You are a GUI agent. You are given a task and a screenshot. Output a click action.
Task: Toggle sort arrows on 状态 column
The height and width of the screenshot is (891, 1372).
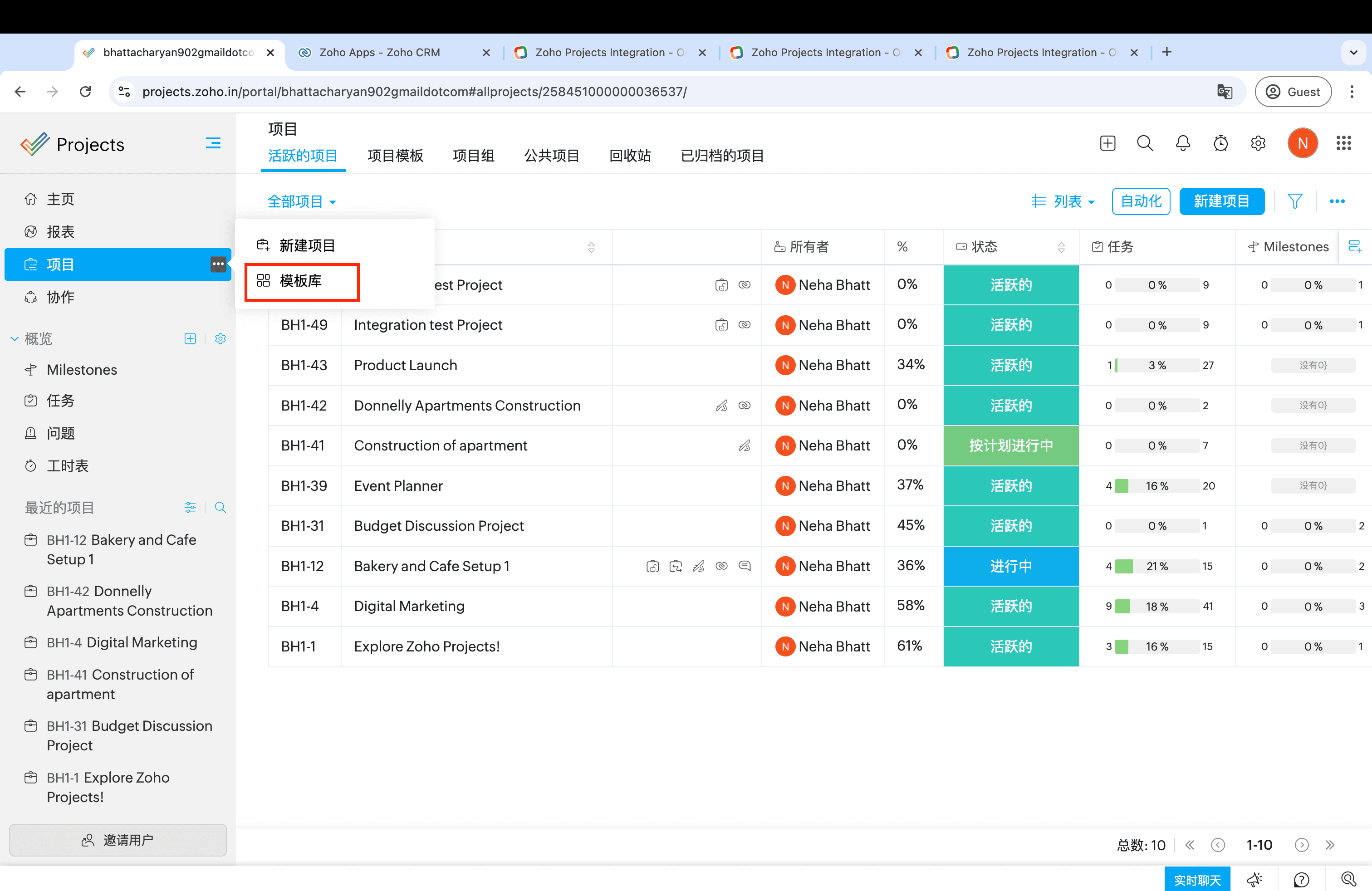1061,247
